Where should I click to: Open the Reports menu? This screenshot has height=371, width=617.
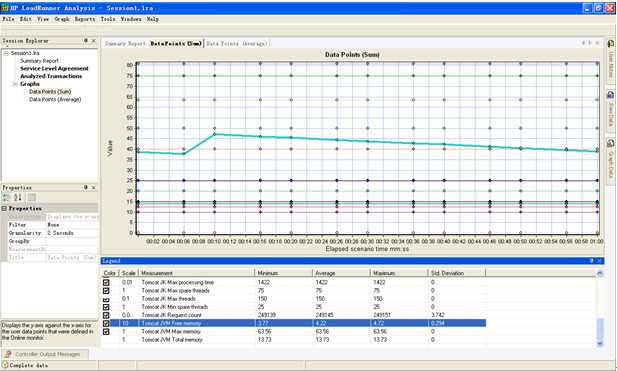pyautogui.click(x=85, y=19)
